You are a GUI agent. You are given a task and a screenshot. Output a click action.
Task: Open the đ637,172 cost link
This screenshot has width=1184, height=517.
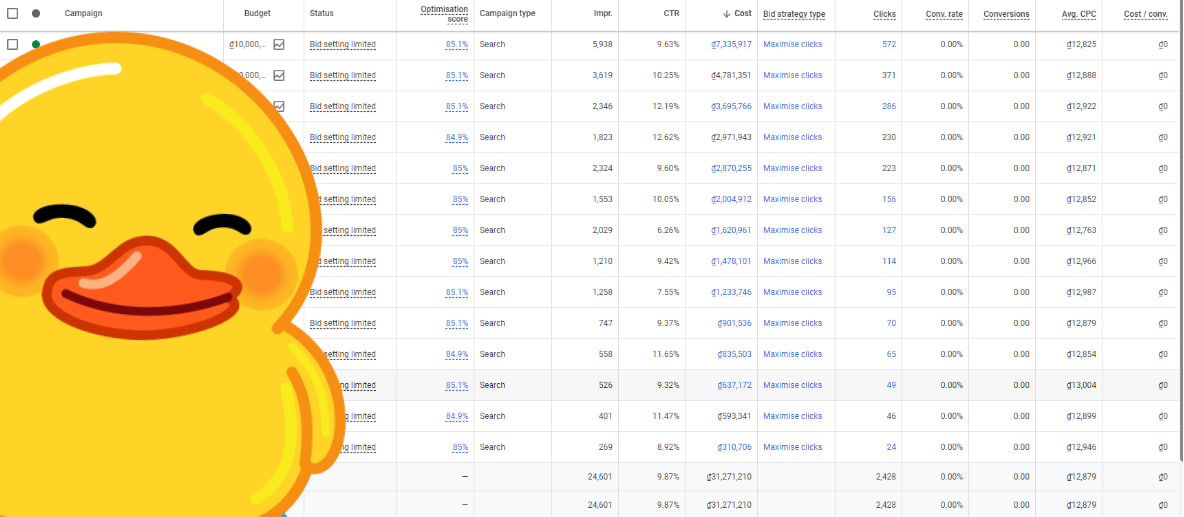click(734, 385)
